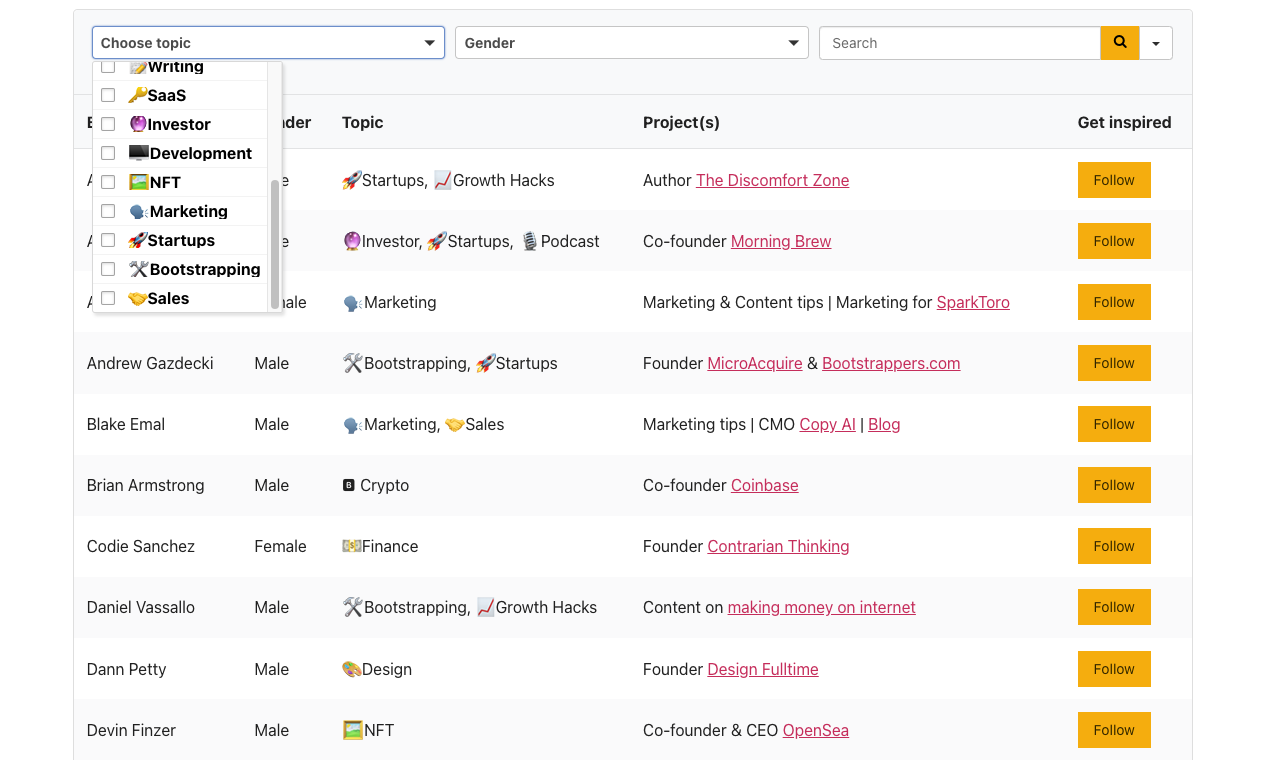Open Blake Emal's Blog link
This screenshot has width=1270, height=760.
884,424
